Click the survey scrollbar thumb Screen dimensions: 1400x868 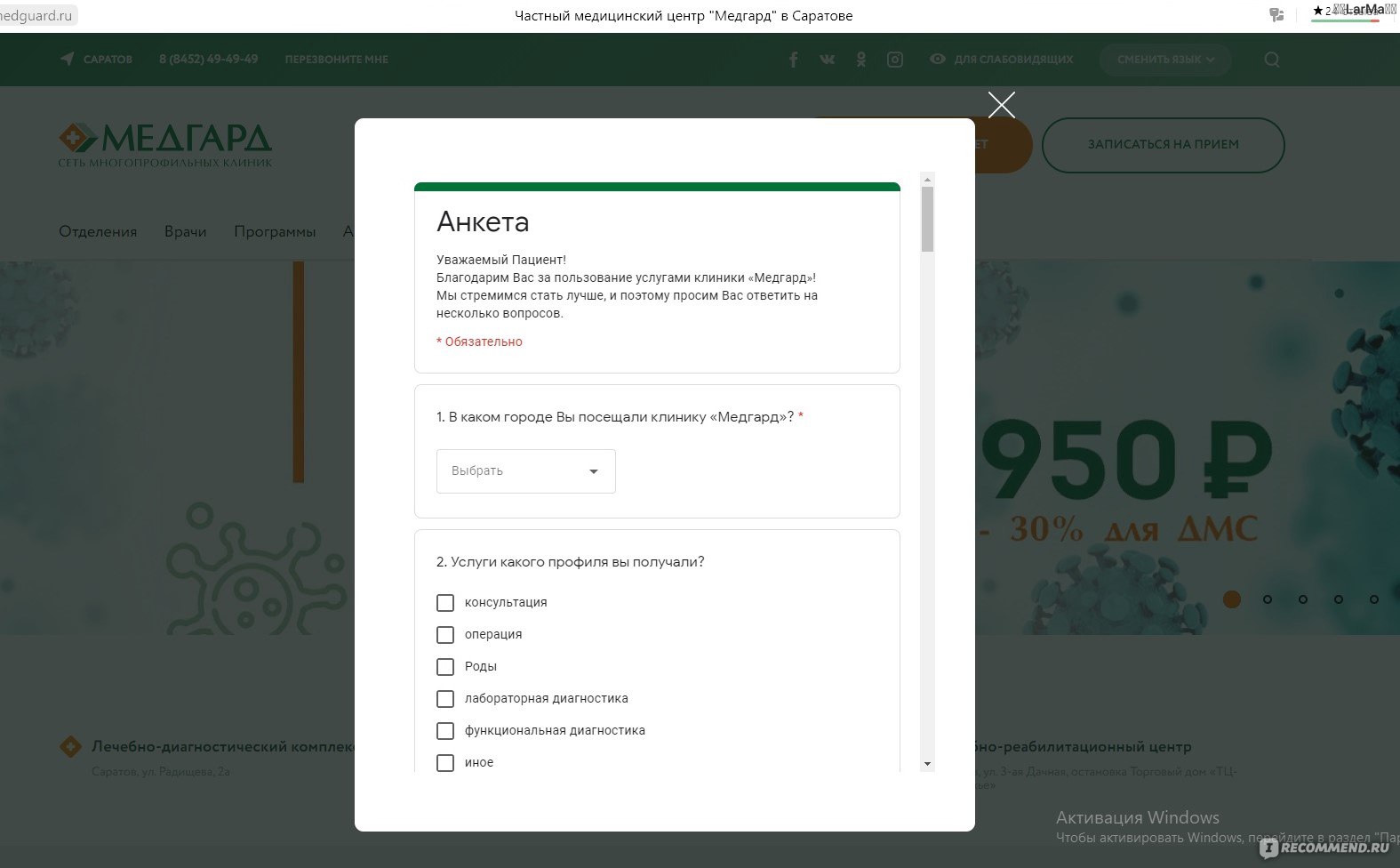pyautogui.click(x=927, y=219)
